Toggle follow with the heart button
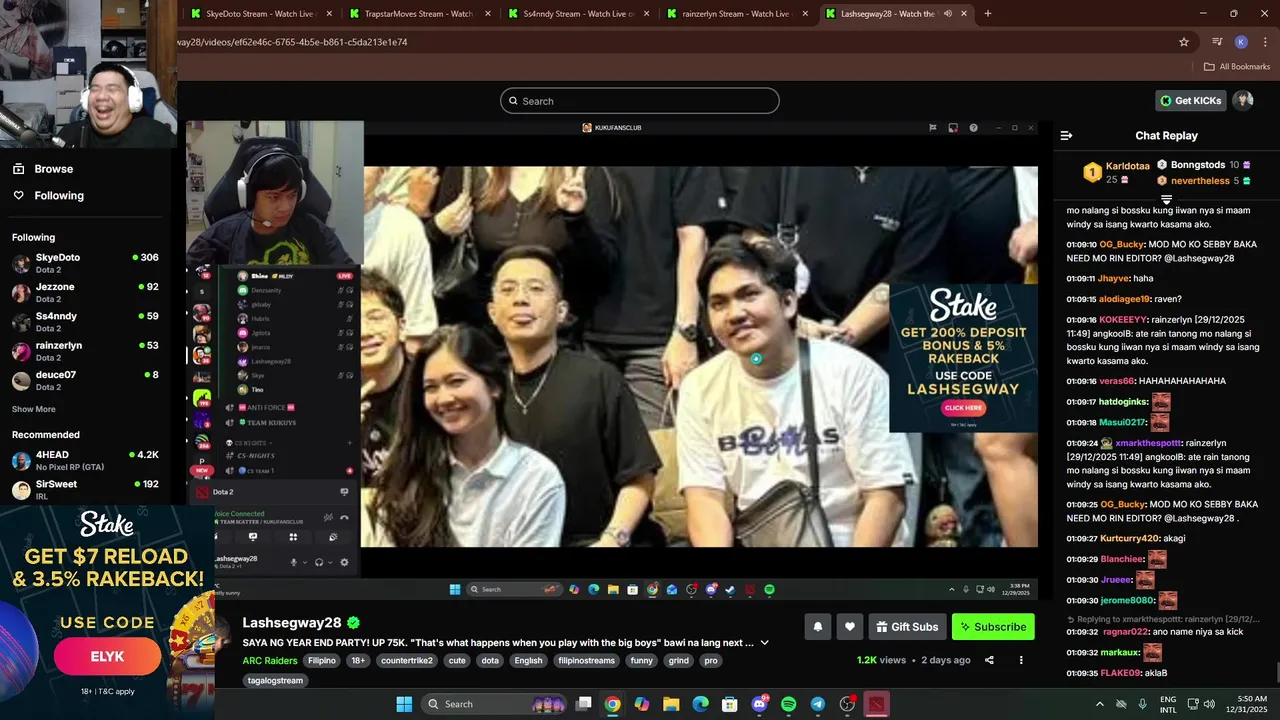The width and height of the screenshot is (1280, 720). tap(850, 627)
